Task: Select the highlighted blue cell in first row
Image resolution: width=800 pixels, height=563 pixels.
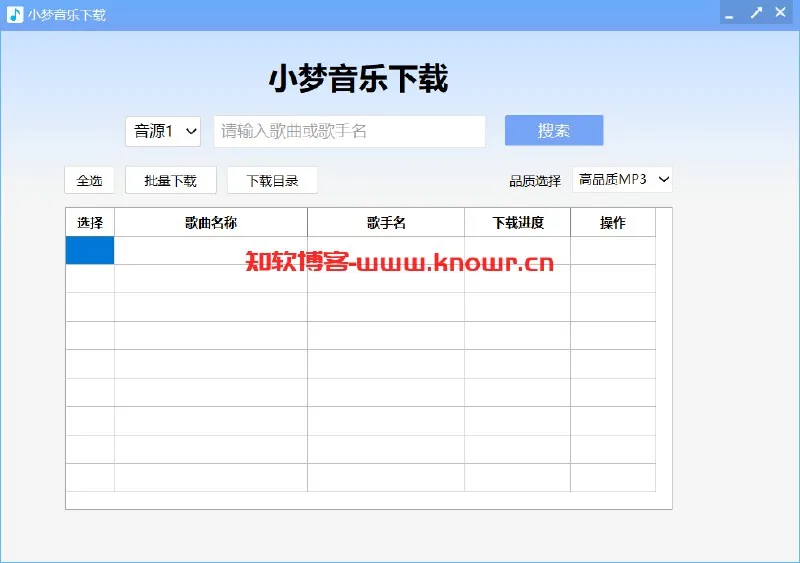Action: pos(90,250)
